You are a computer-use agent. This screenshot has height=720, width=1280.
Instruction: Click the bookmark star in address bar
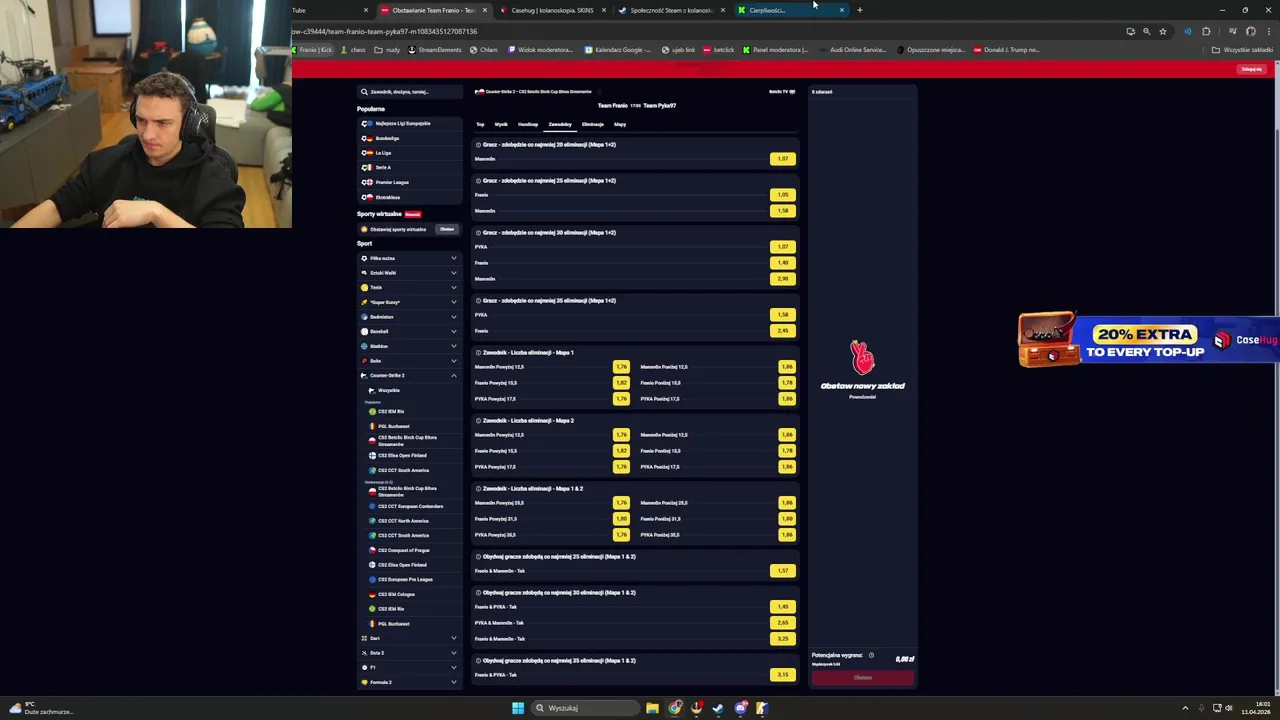pyautogui.click(x=1162, y=31)
